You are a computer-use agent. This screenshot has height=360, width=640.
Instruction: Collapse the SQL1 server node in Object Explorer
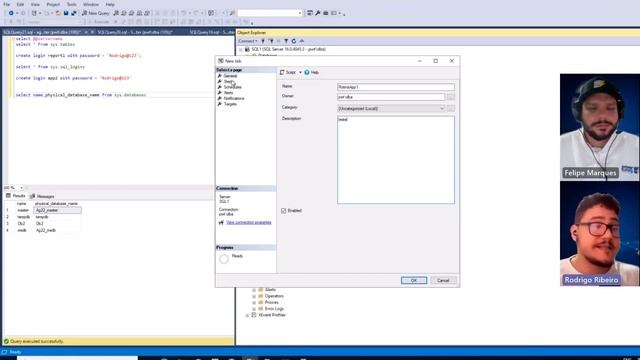(x=241, y=49)
